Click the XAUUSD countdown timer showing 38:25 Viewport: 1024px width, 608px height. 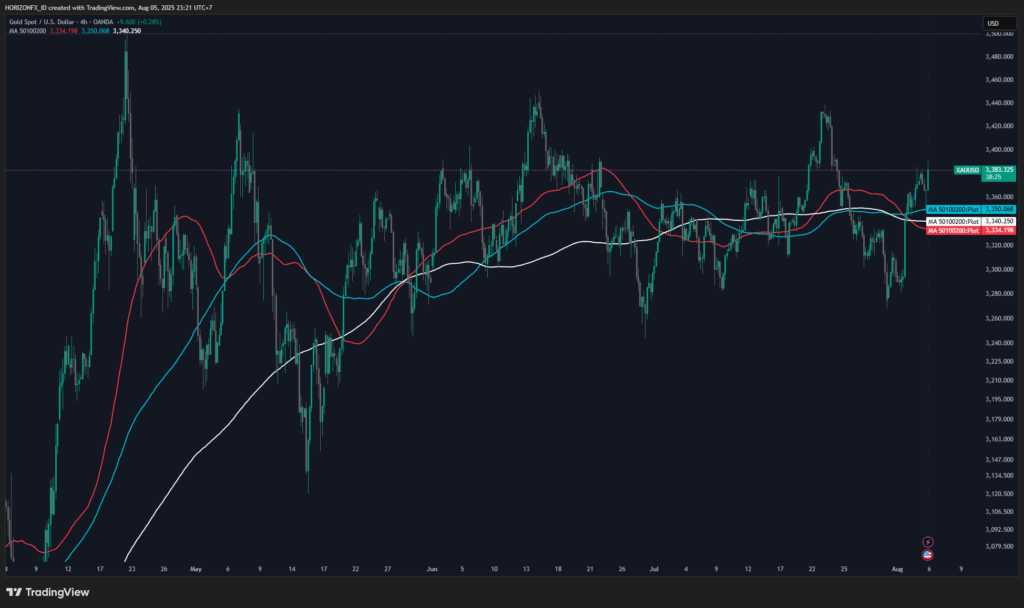[994, 177]
